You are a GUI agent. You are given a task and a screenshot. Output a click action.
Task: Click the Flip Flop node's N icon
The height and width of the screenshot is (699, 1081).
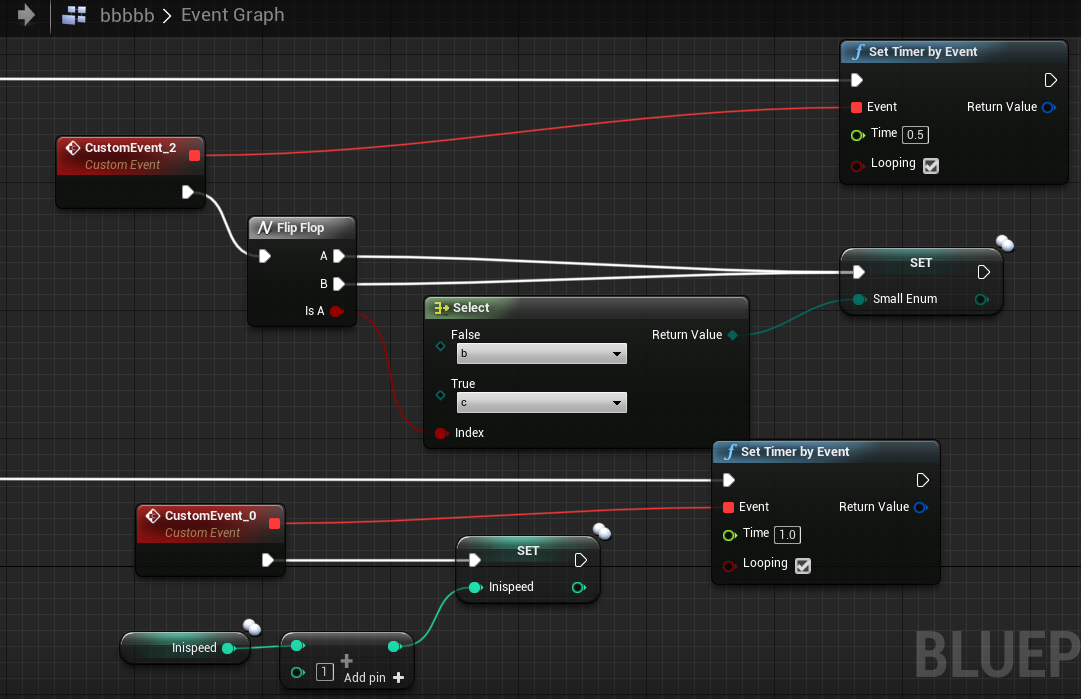click(264, 227)
